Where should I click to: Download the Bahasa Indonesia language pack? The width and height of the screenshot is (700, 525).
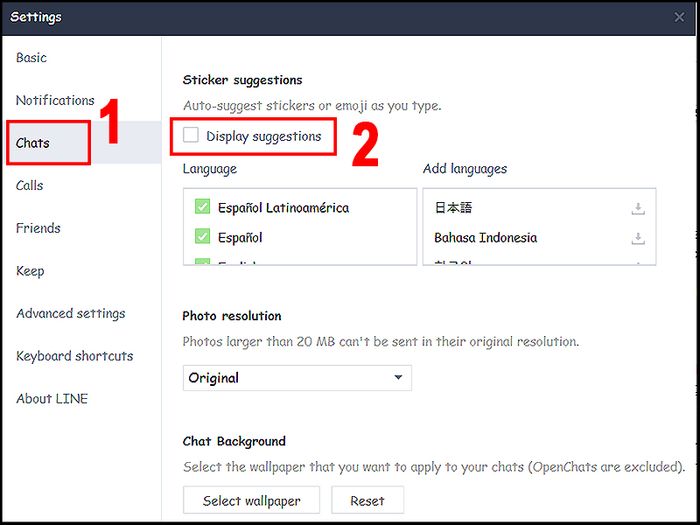point(637,238)
